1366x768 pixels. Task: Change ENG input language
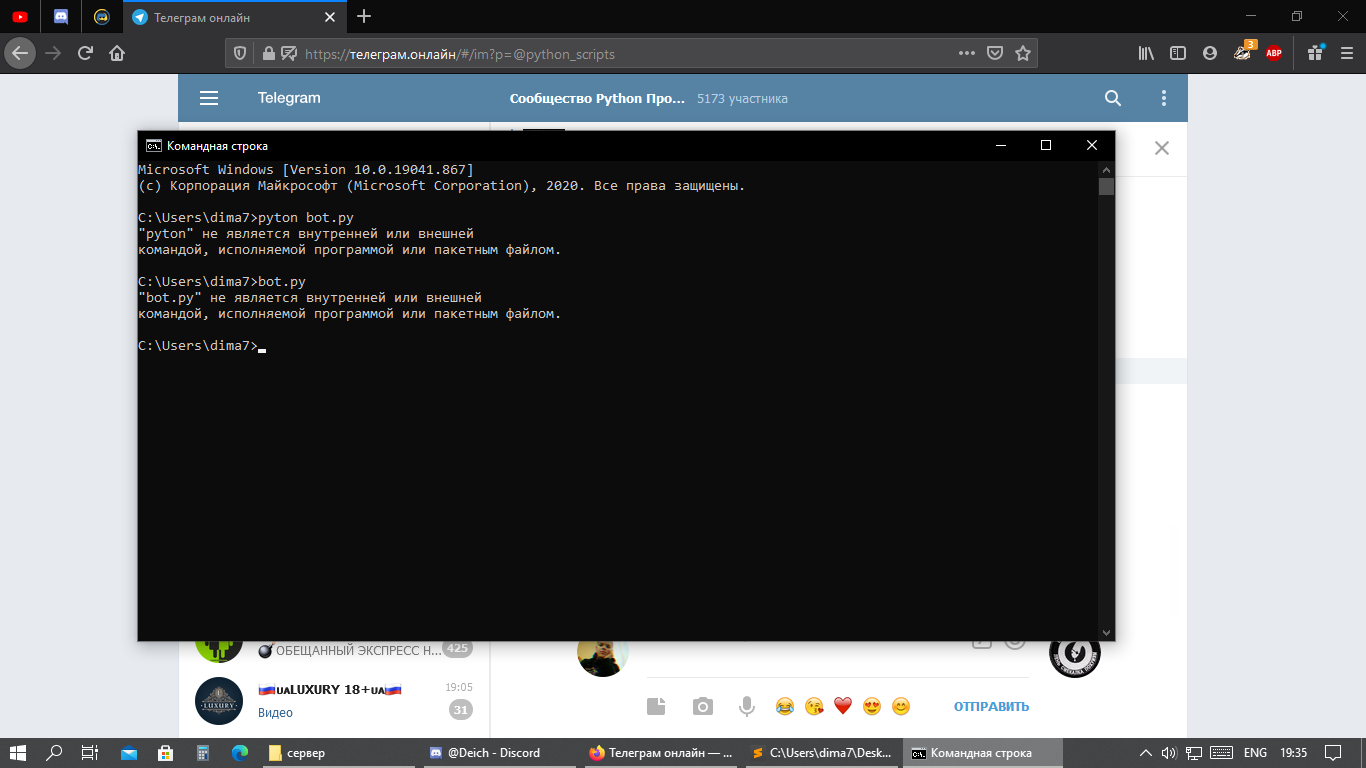pyautogui.click(x=1255, y=753)
